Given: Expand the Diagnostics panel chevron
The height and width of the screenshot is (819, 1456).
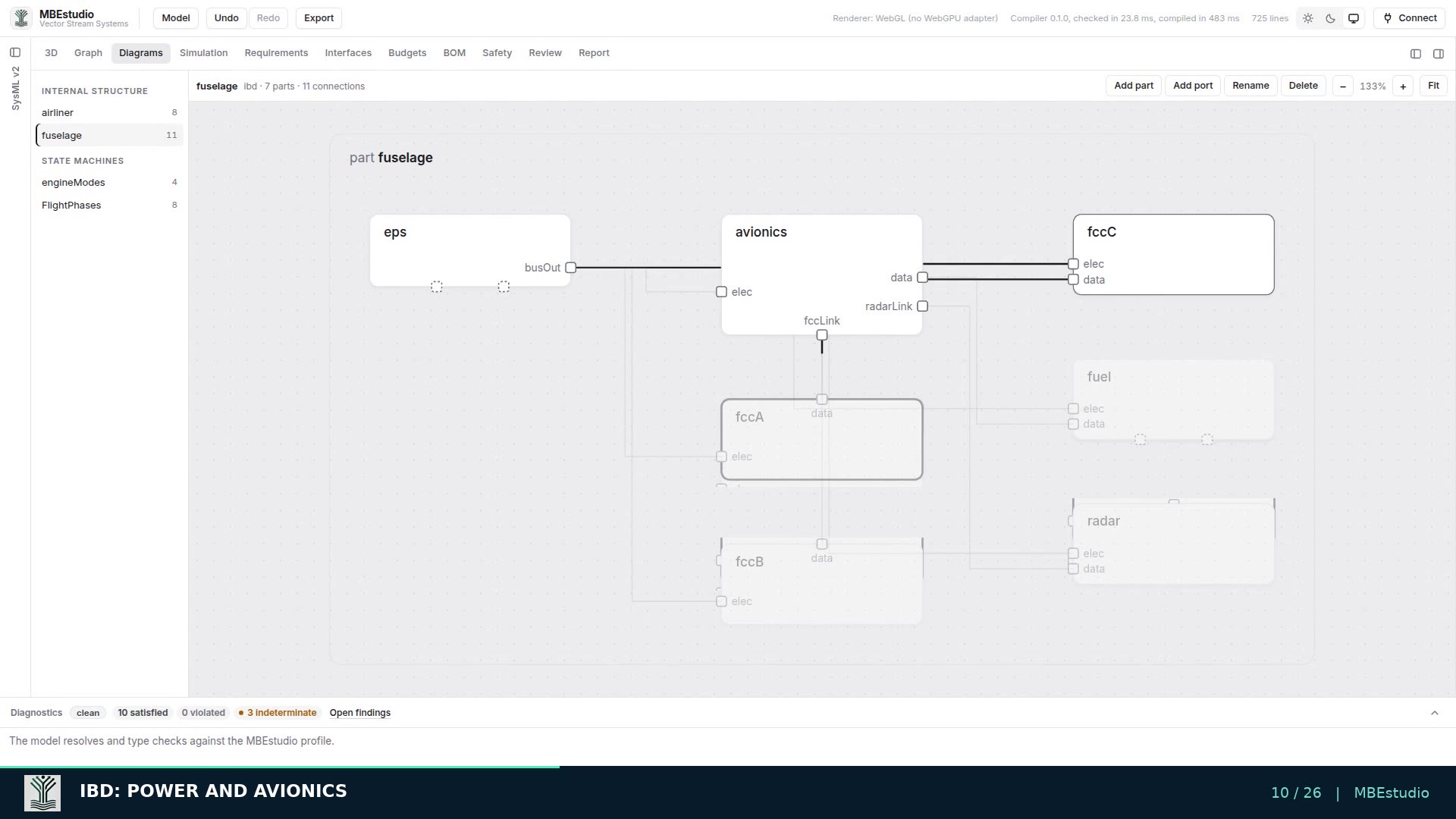Looking at the screenshot, I should pyautogui.click(x=1435, y=713).
